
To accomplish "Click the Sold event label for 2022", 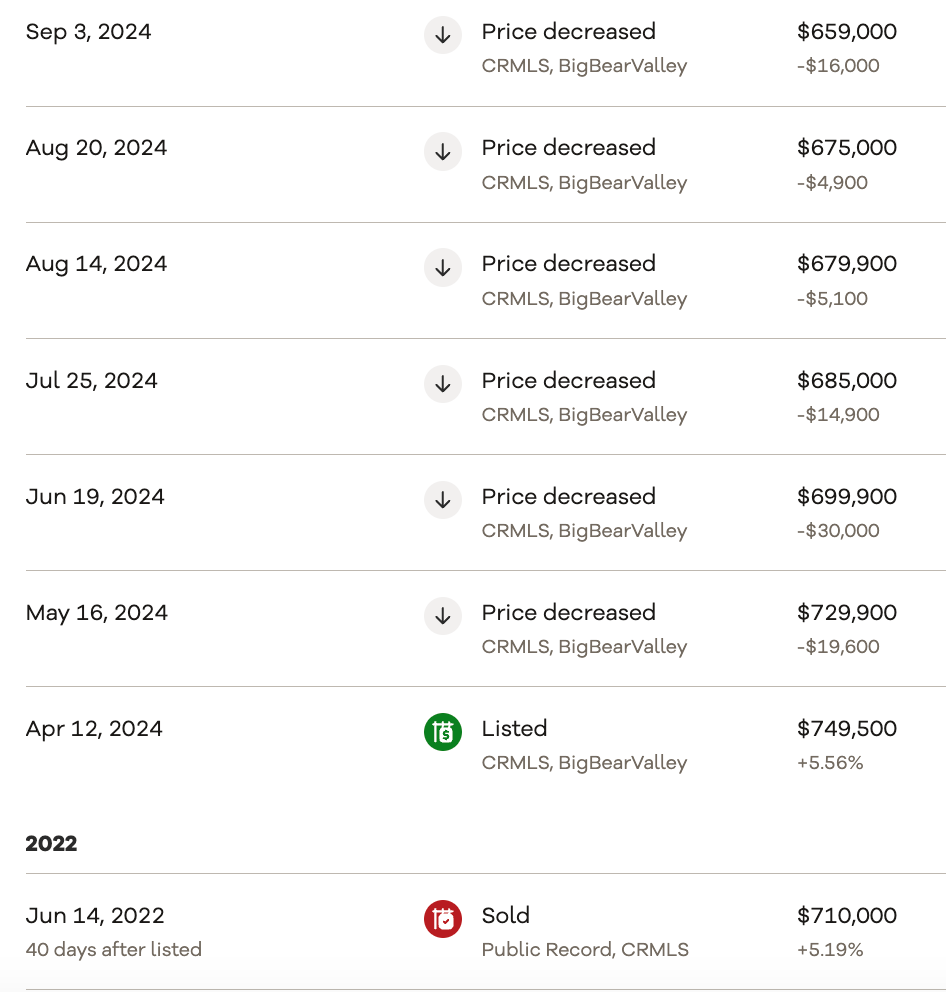I will tap(505, 915).
